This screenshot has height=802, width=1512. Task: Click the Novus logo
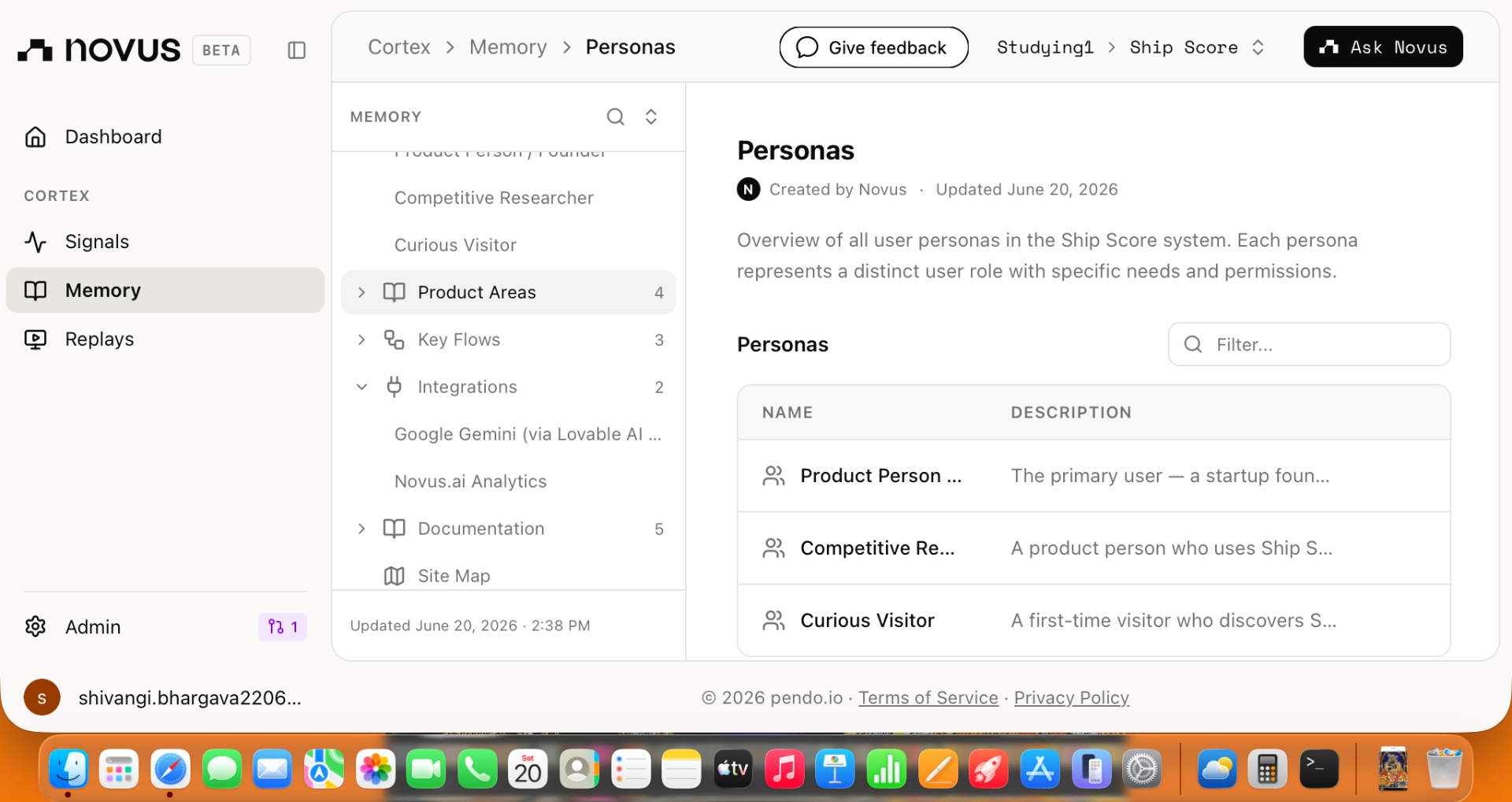[x=99, y=50]
